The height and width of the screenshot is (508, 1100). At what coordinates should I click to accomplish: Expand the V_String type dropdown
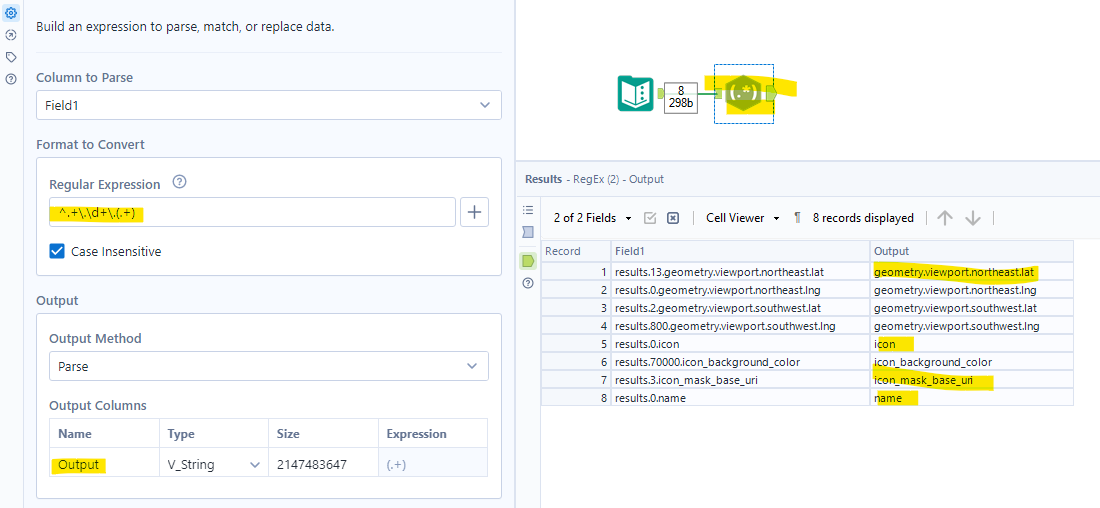(255, 465)
